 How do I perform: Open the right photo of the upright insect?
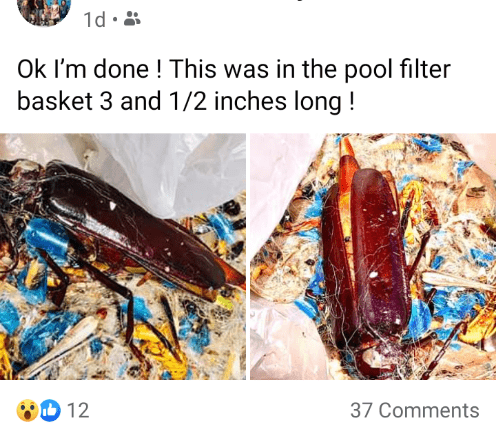click(373, 256)
